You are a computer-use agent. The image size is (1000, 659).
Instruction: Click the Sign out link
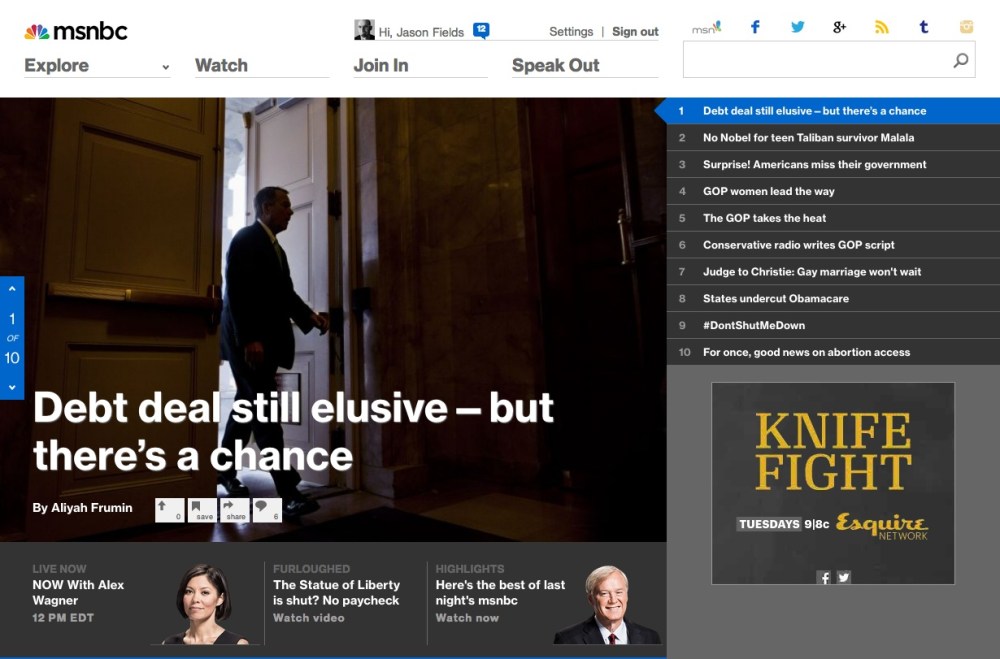coord(635,32)
